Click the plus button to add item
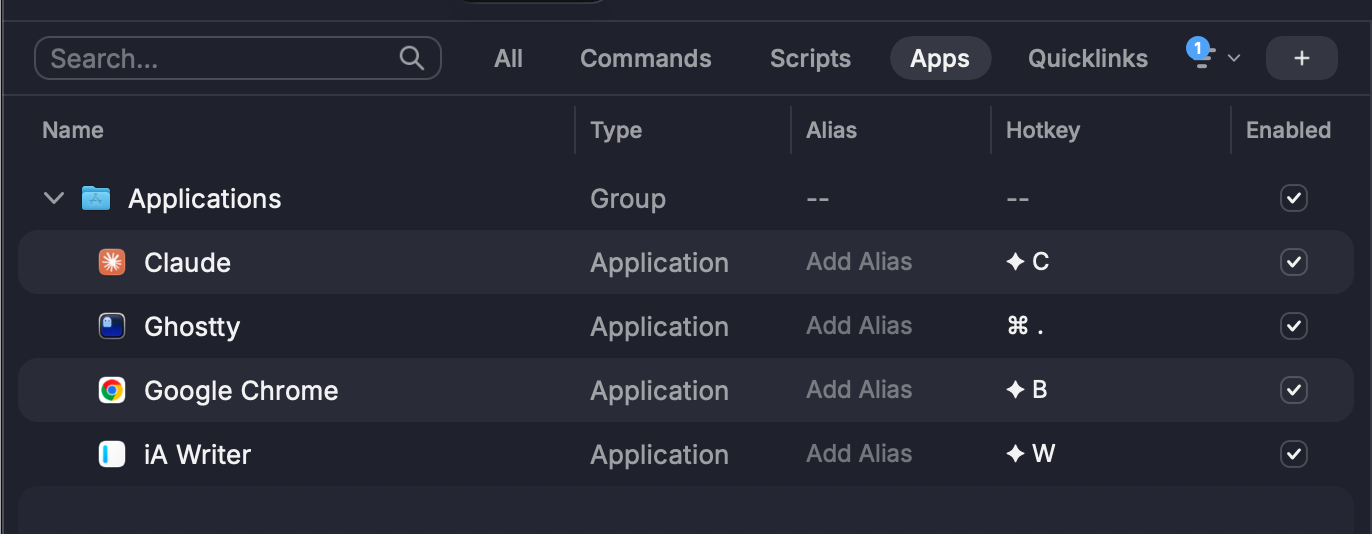This screenshot has height=534, width=1372. [x=1301, y=58]
